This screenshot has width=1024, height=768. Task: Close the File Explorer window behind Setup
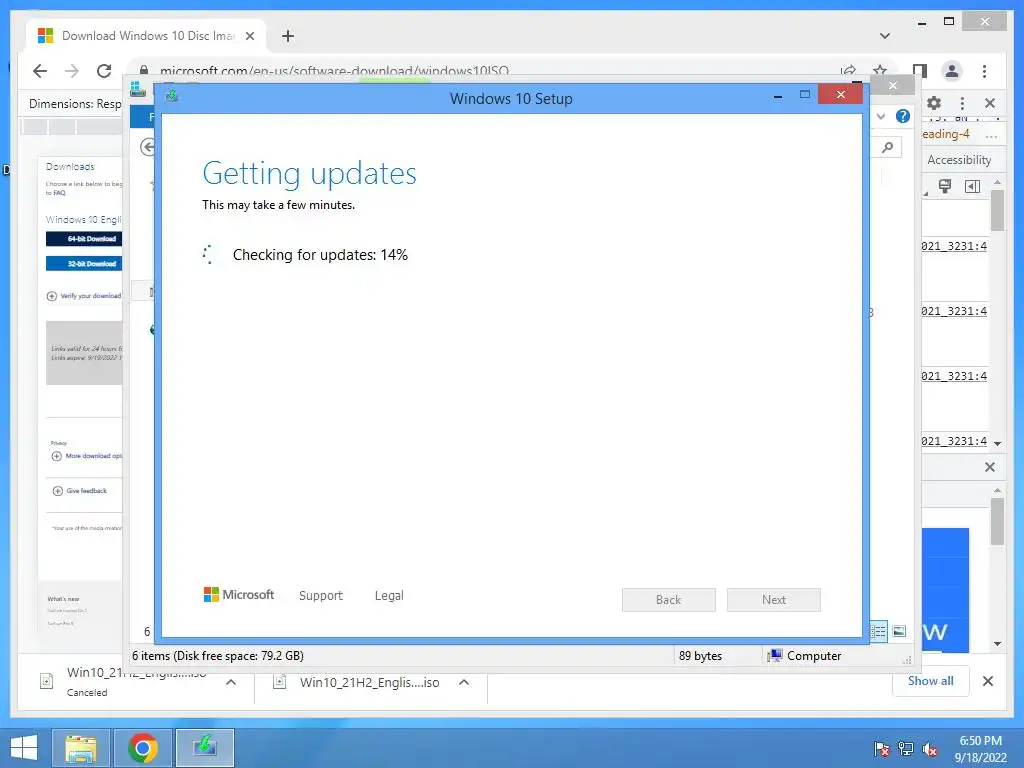coord(893,86)
